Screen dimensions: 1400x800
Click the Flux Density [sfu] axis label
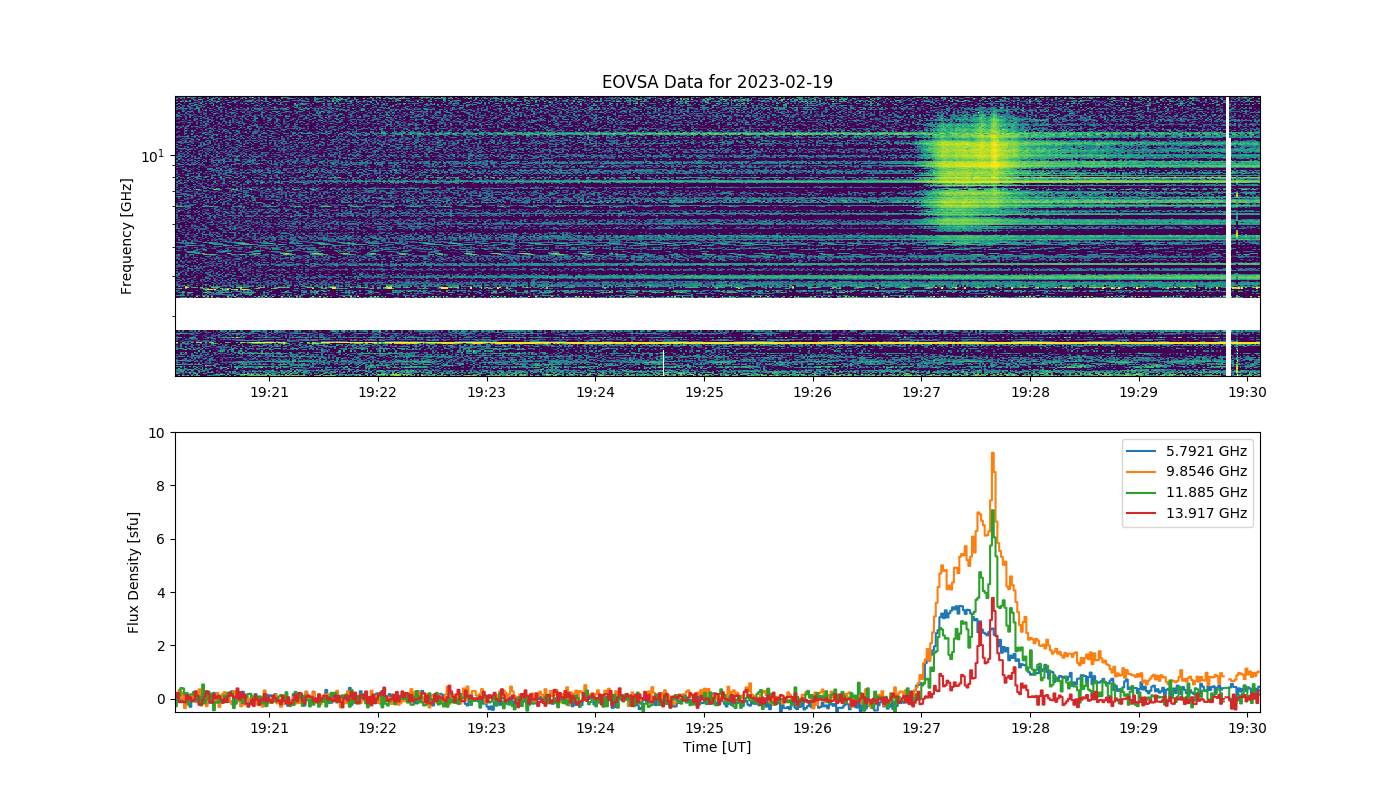click(134, 572)
